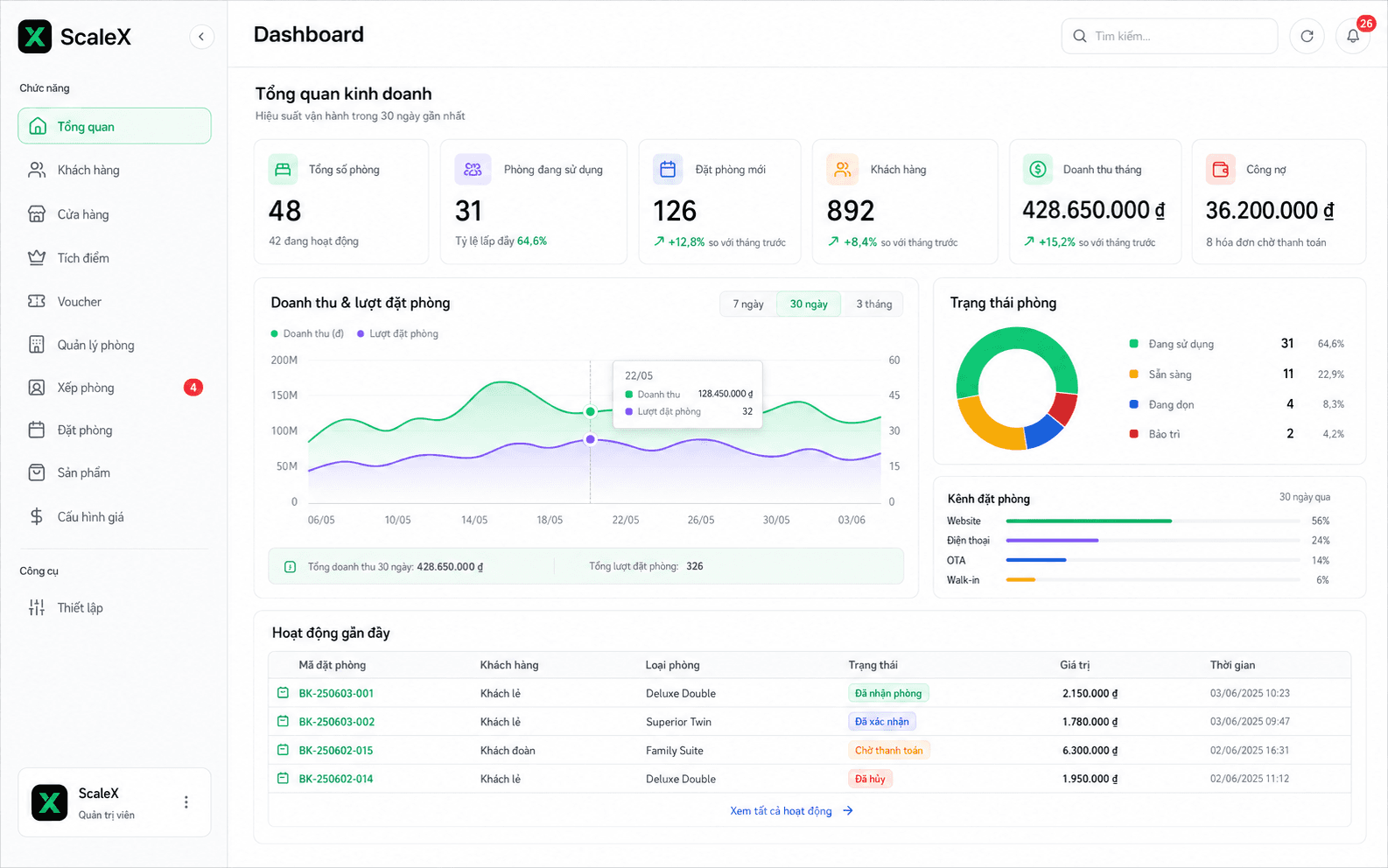The height and width of the screenshot is (868, 1388).
Task: Toggle the Doanh thu (đ) legend series
Action: click(x=307, y=333)
